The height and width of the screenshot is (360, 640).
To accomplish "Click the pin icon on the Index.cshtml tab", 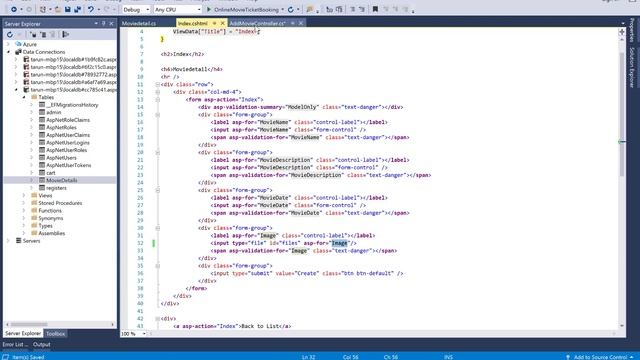I will click(x=215, y=23).
